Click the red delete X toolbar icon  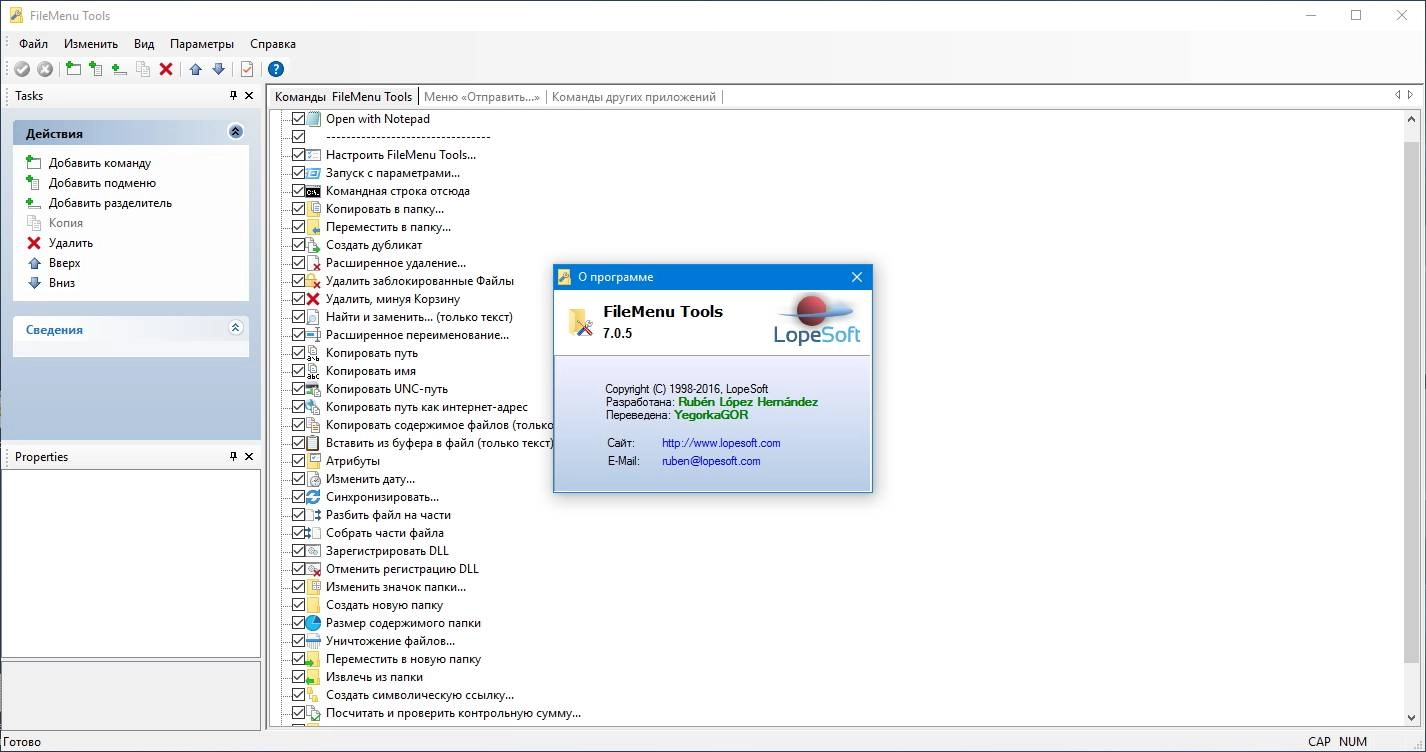(x=166, y=69)
